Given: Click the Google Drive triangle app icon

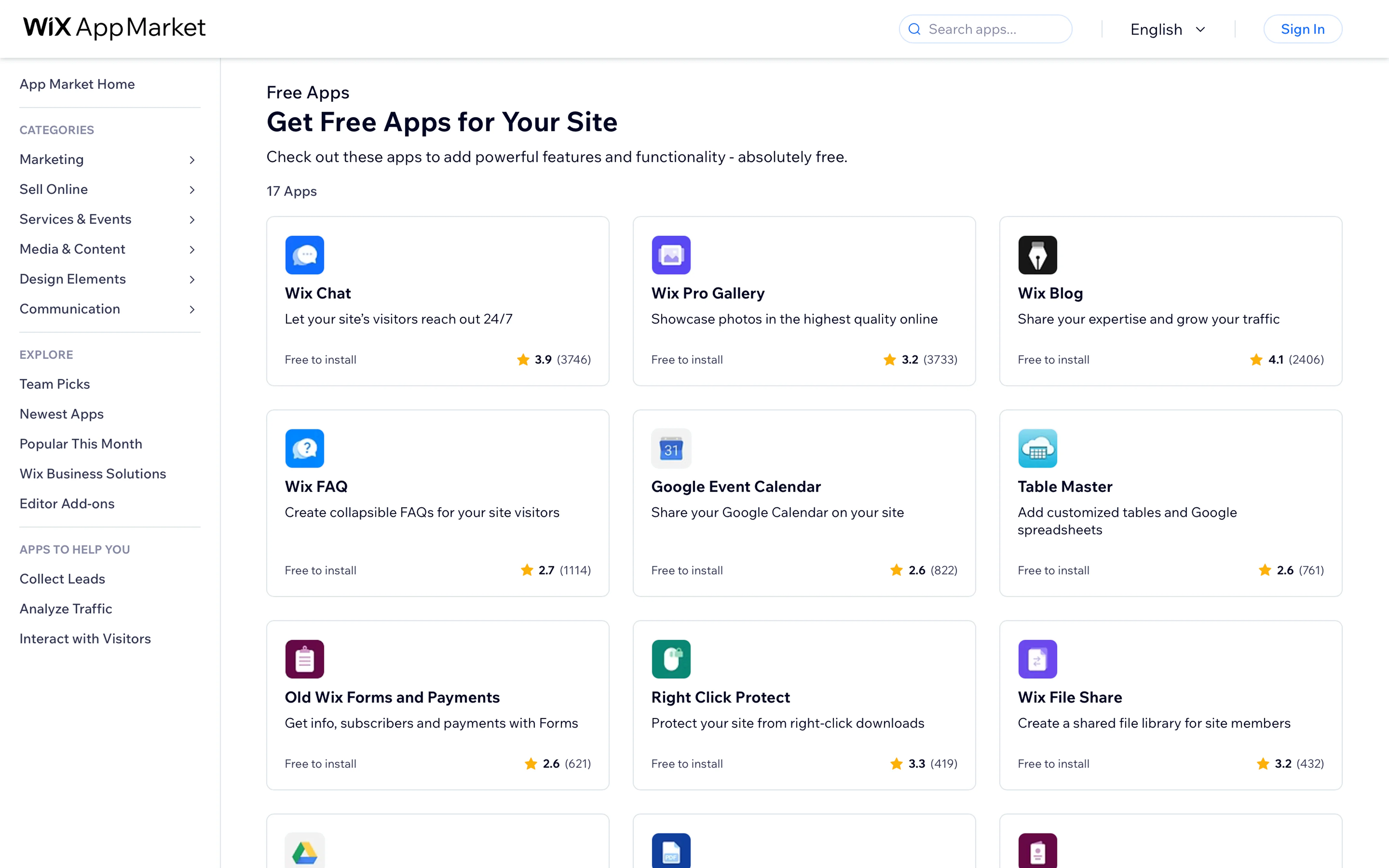Looking at the screenshot, I should pyautogui.click(x=305, y=851).
